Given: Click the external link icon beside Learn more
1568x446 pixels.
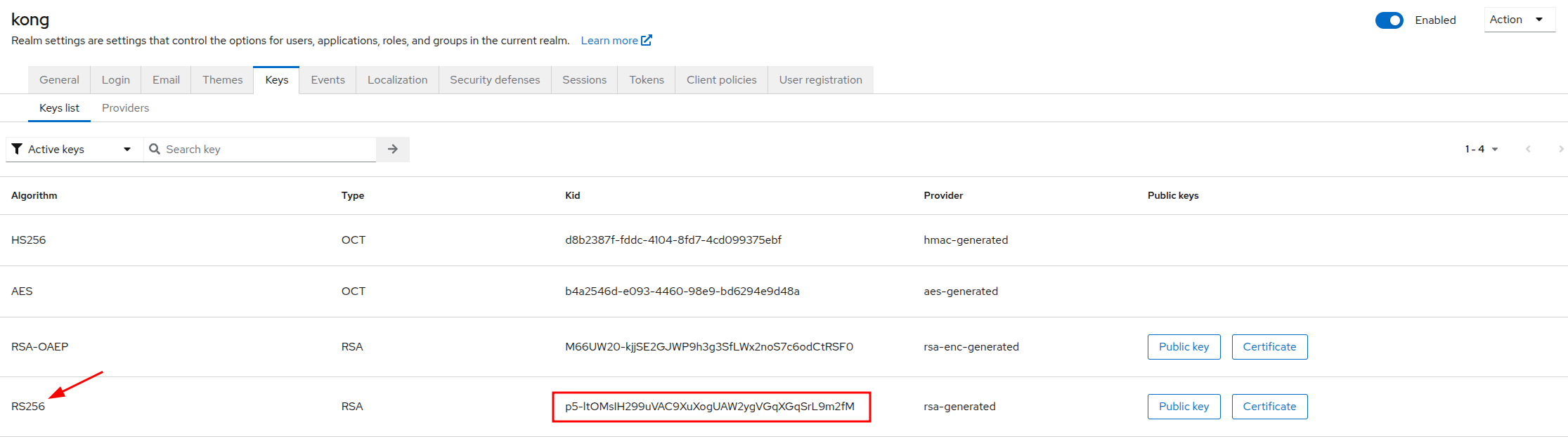Looking at the screenshot, I should pyautogui.click(x=647, y=40).
